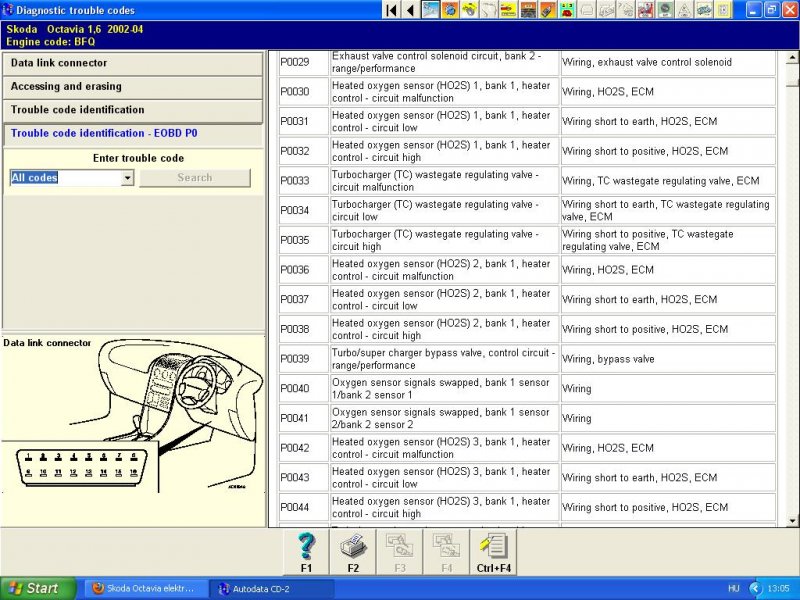
Task: Click the red repair toolbar icon
Action: (x=645, y=10)
